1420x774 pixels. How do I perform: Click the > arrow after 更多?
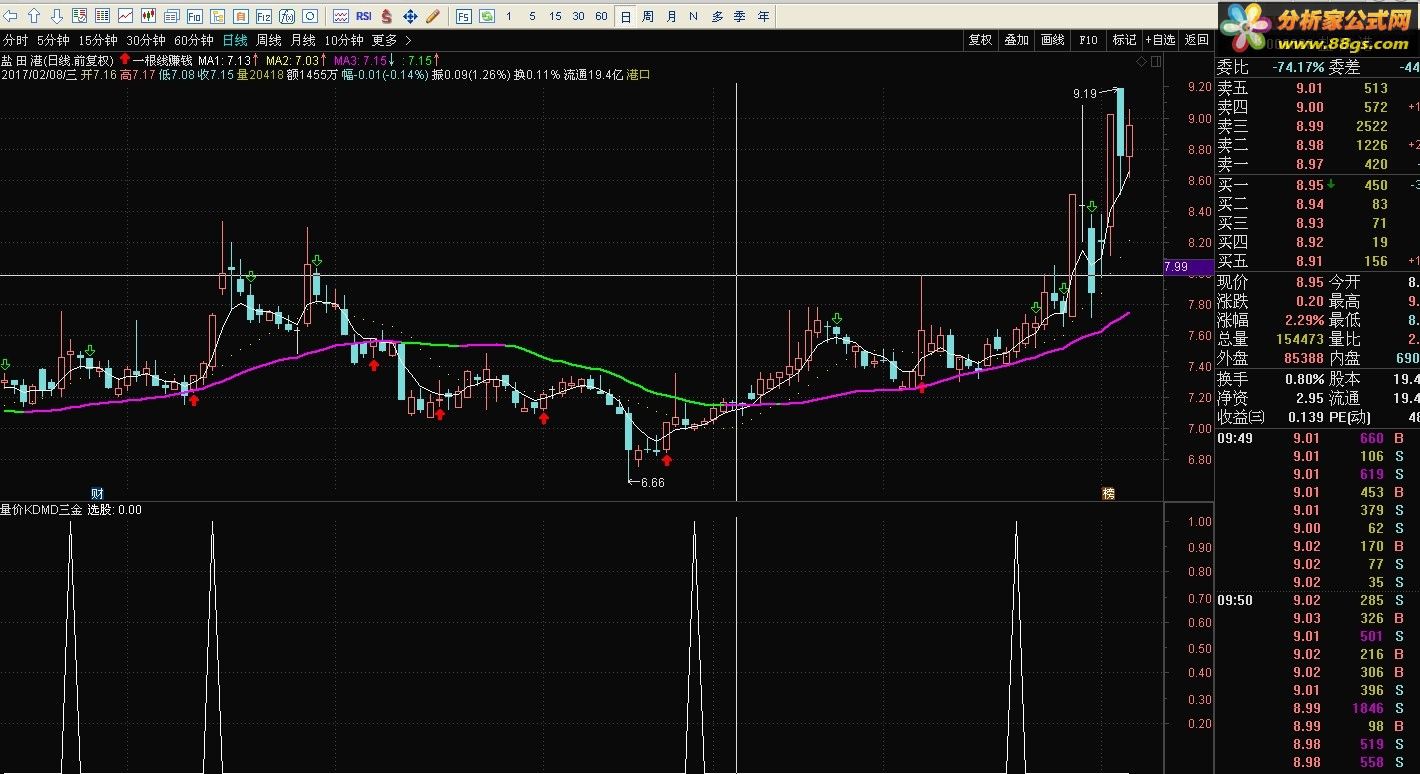pos(408,40)
